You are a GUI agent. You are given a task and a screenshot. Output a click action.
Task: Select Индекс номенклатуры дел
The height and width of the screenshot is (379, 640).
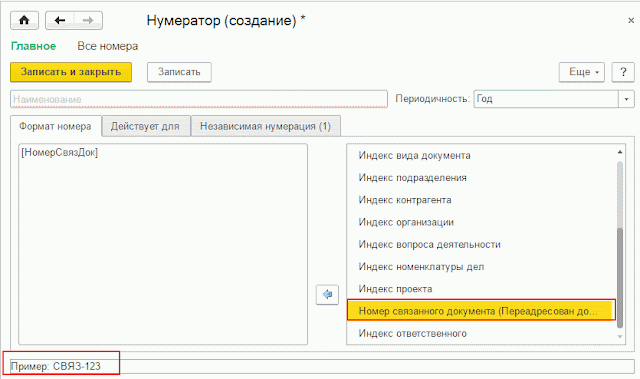click(421, 267)
